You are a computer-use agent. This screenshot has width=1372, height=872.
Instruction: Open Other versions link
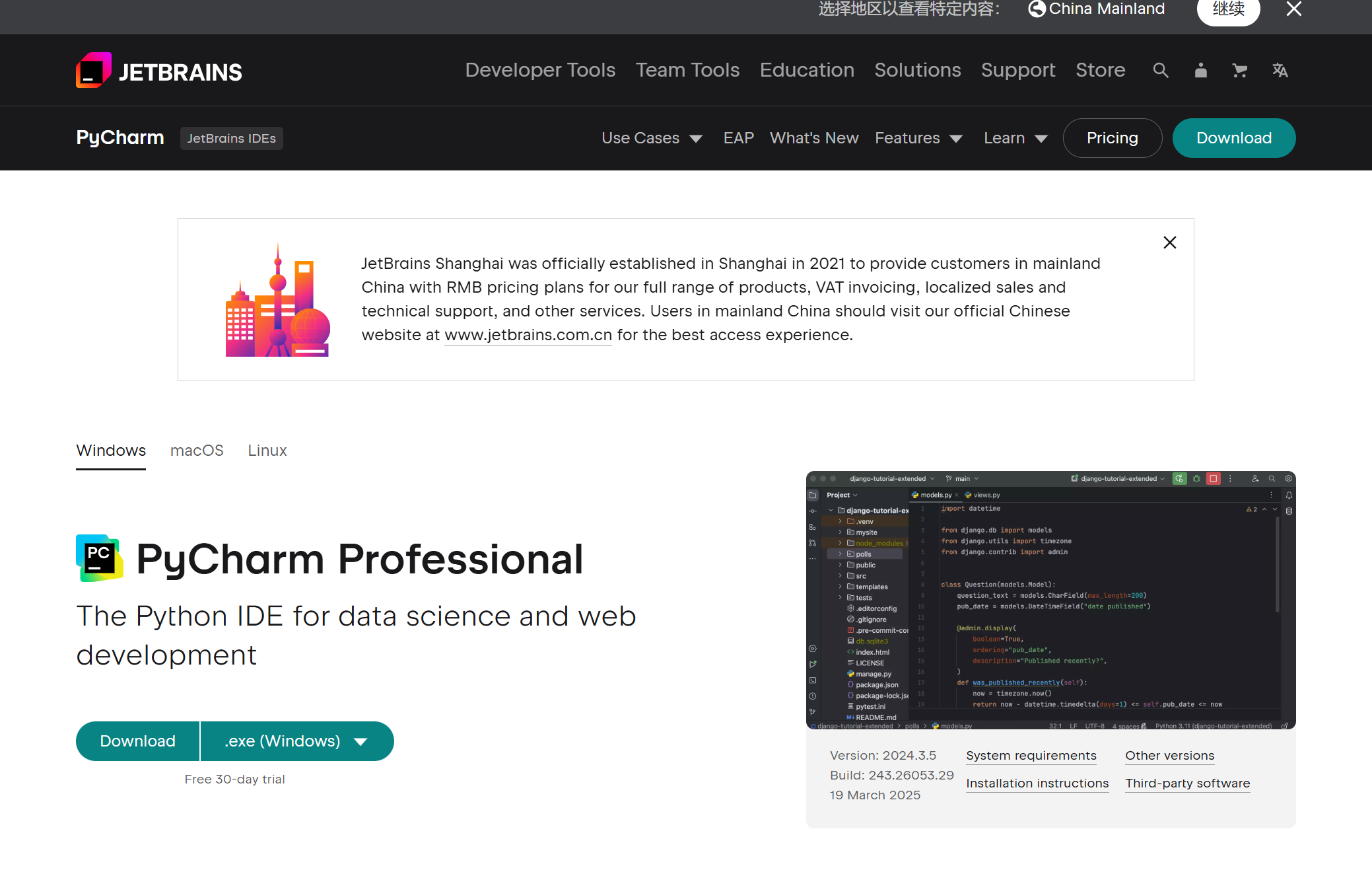click(1170, 756)
